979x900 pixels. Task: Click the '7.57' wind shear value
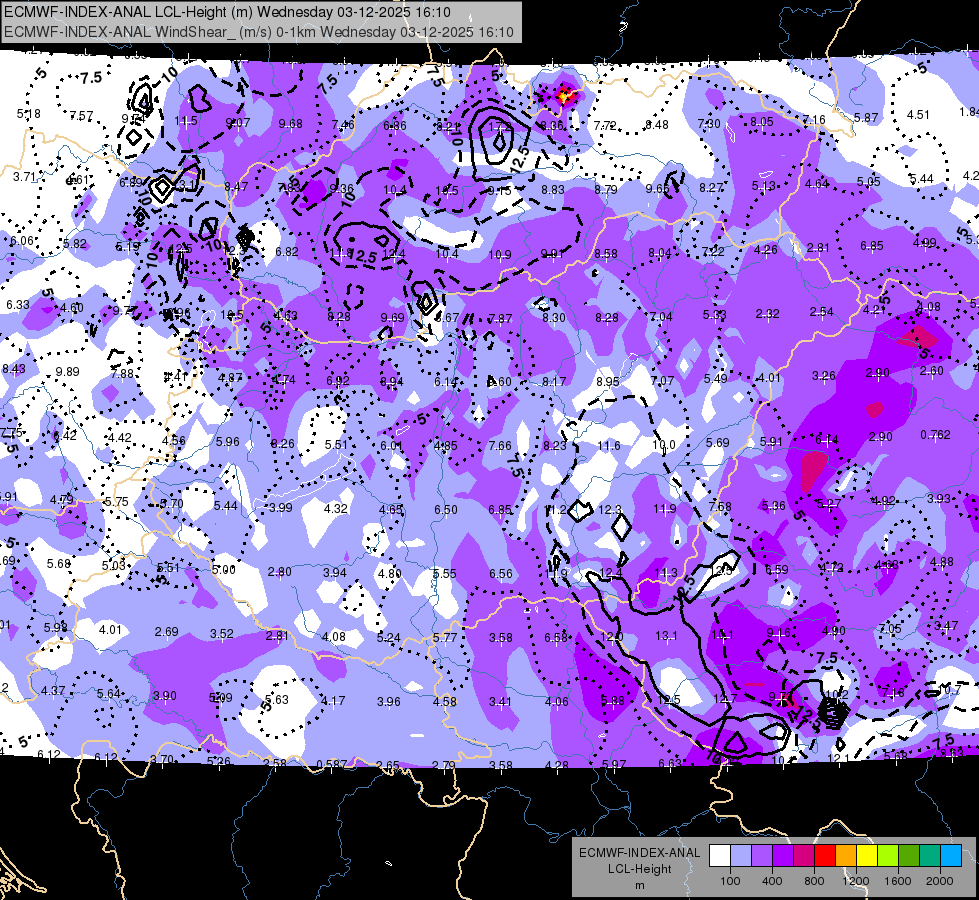click(81, 116)
